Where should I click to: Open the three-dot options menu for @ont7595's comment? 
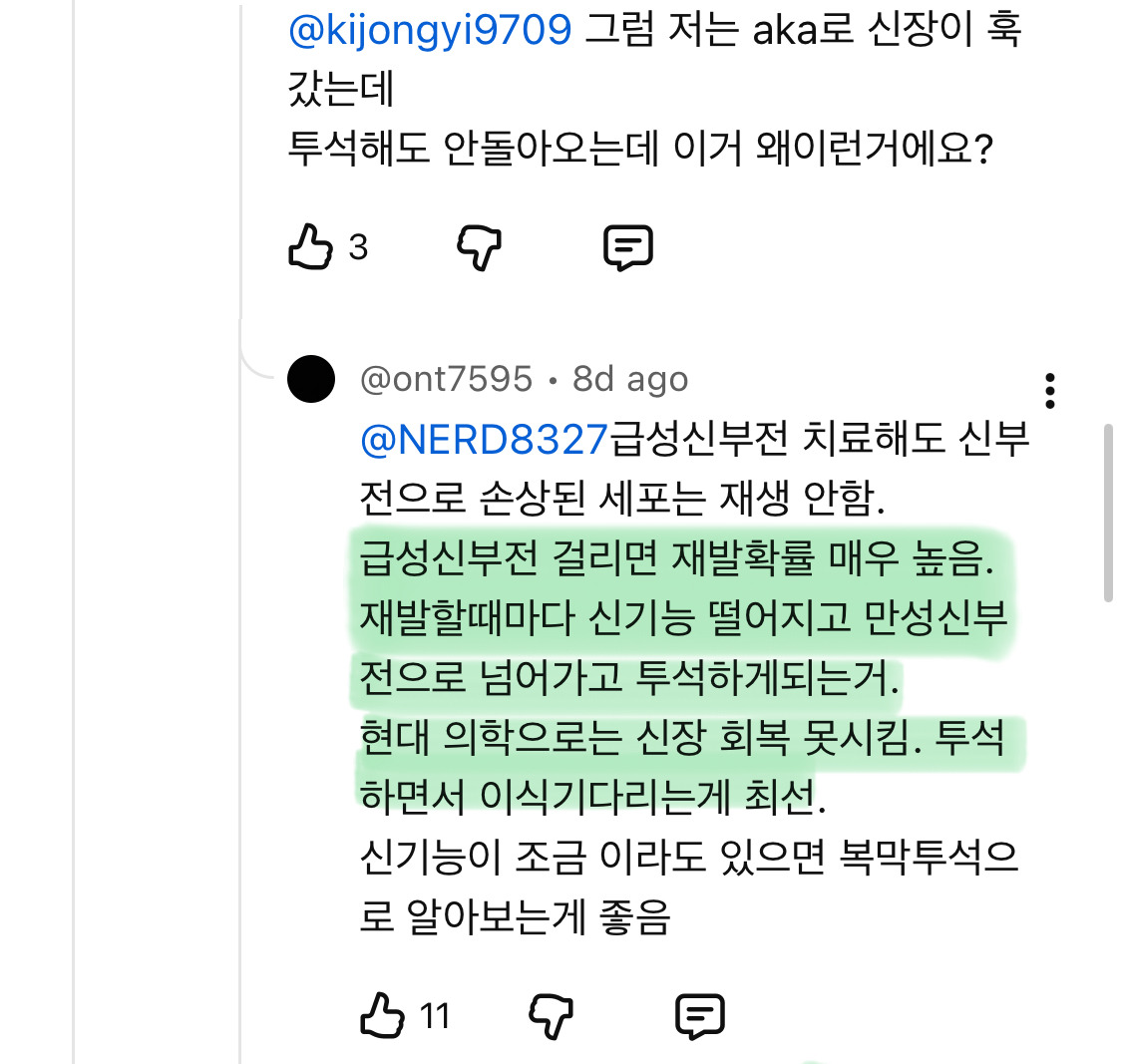(1049, 392)
